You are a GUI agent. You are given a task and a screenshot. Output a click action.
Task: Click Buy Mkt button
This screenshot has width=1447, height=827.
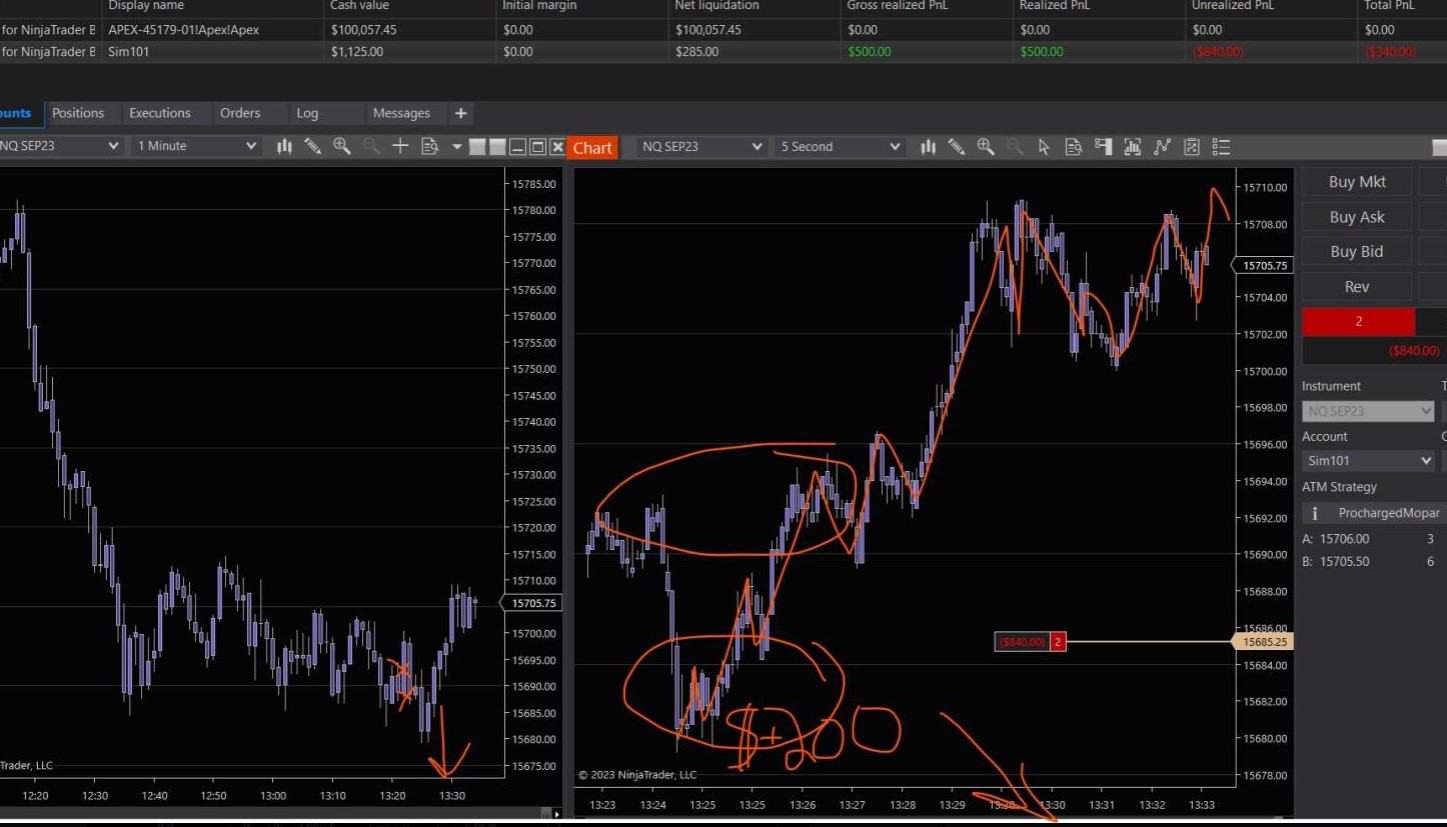coord(1357,182)
